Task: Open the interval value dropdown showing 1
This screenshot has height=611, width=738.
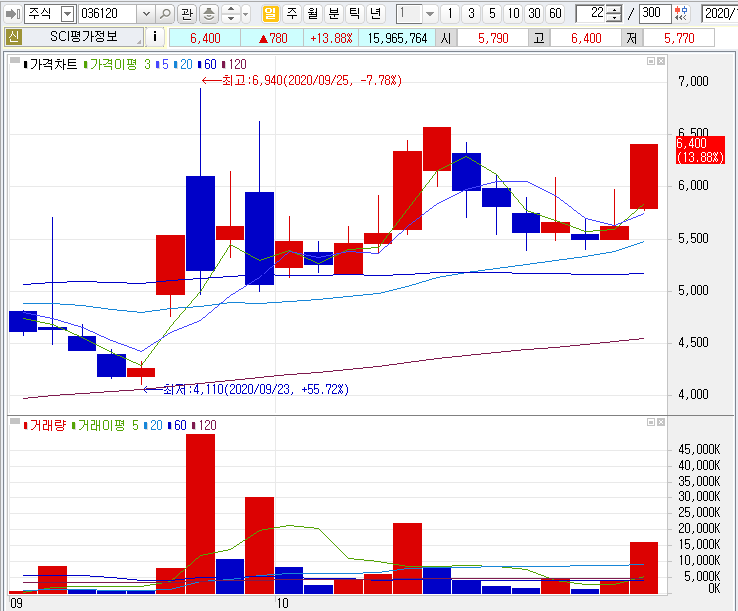Action: point(429,14)
